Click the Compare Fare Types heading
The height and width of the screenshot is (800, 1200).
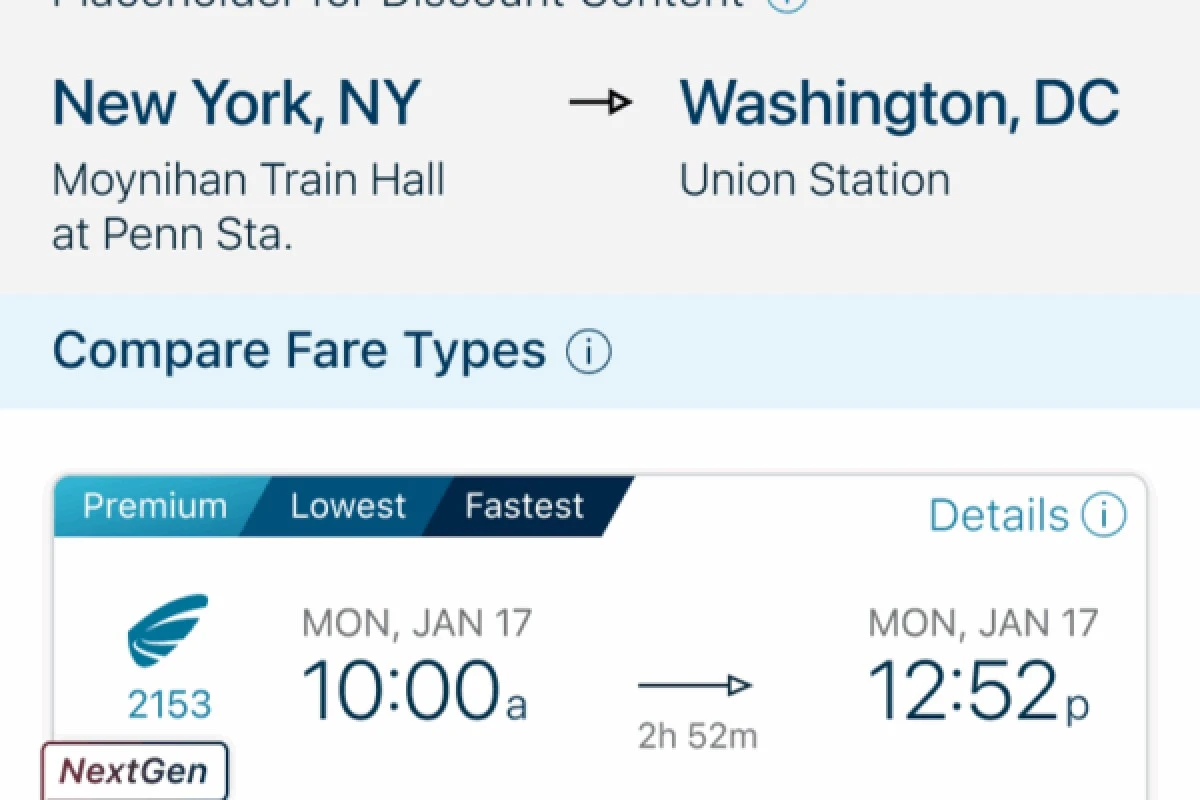(298, 351)
